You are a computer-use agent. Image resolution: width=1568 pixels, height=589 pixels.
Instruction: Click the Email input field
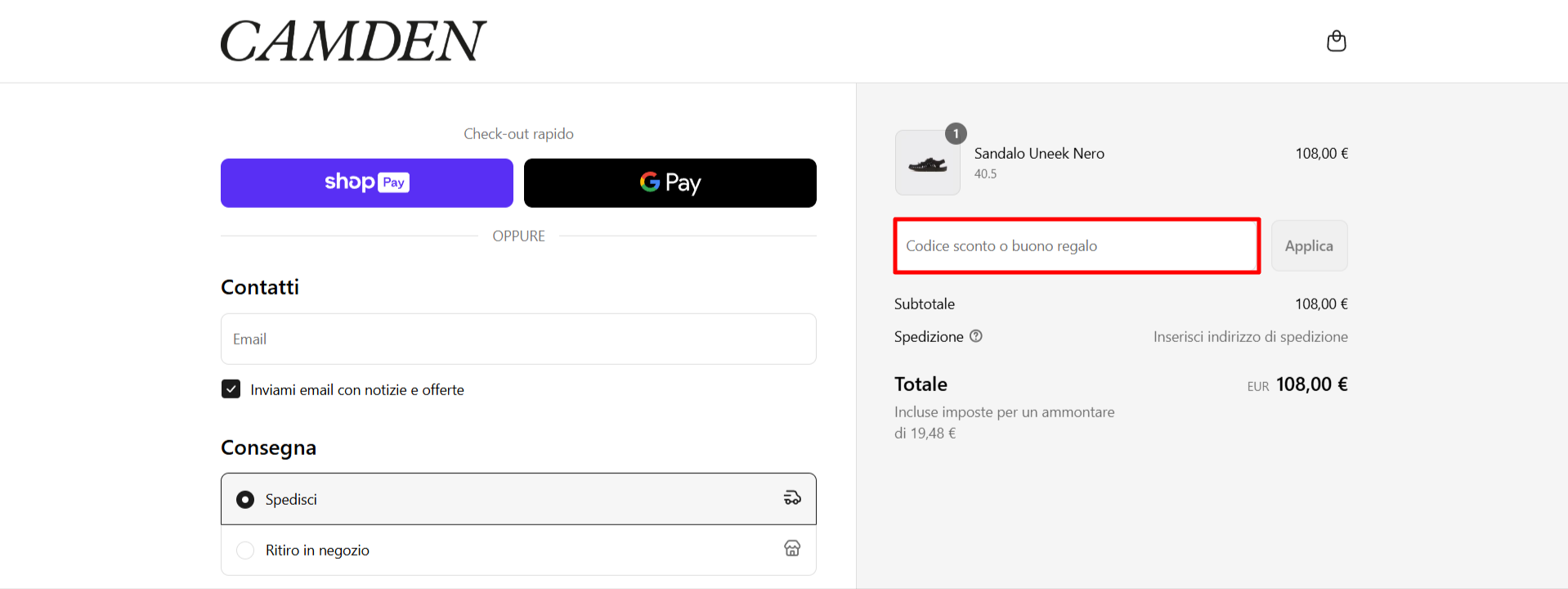tap(518, 339)
